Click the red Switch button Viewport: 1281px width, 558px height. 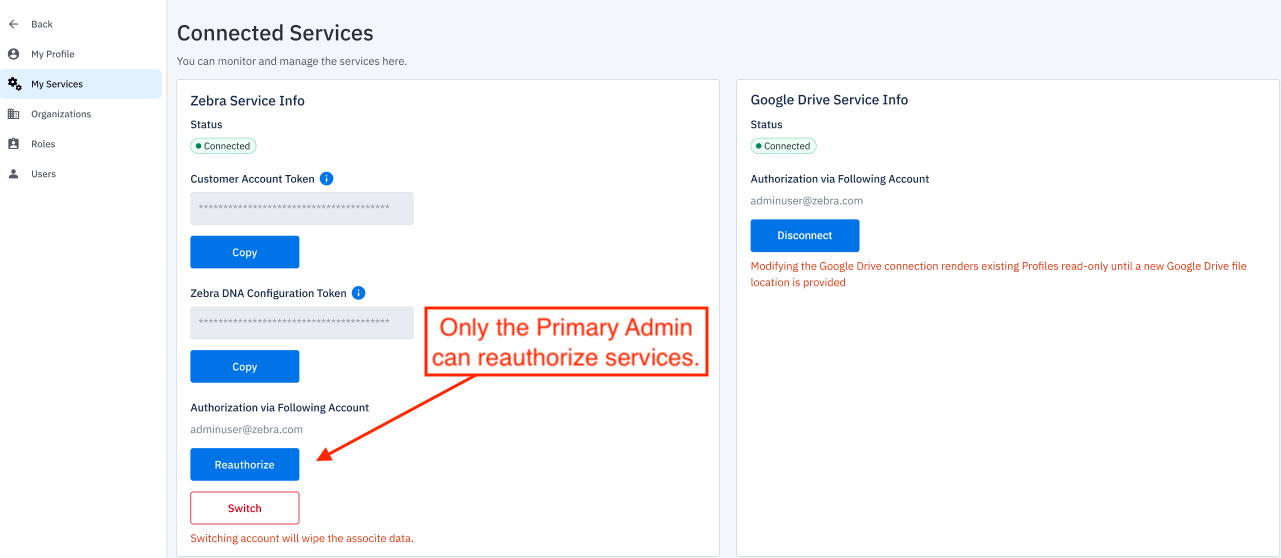click(245, 508)
